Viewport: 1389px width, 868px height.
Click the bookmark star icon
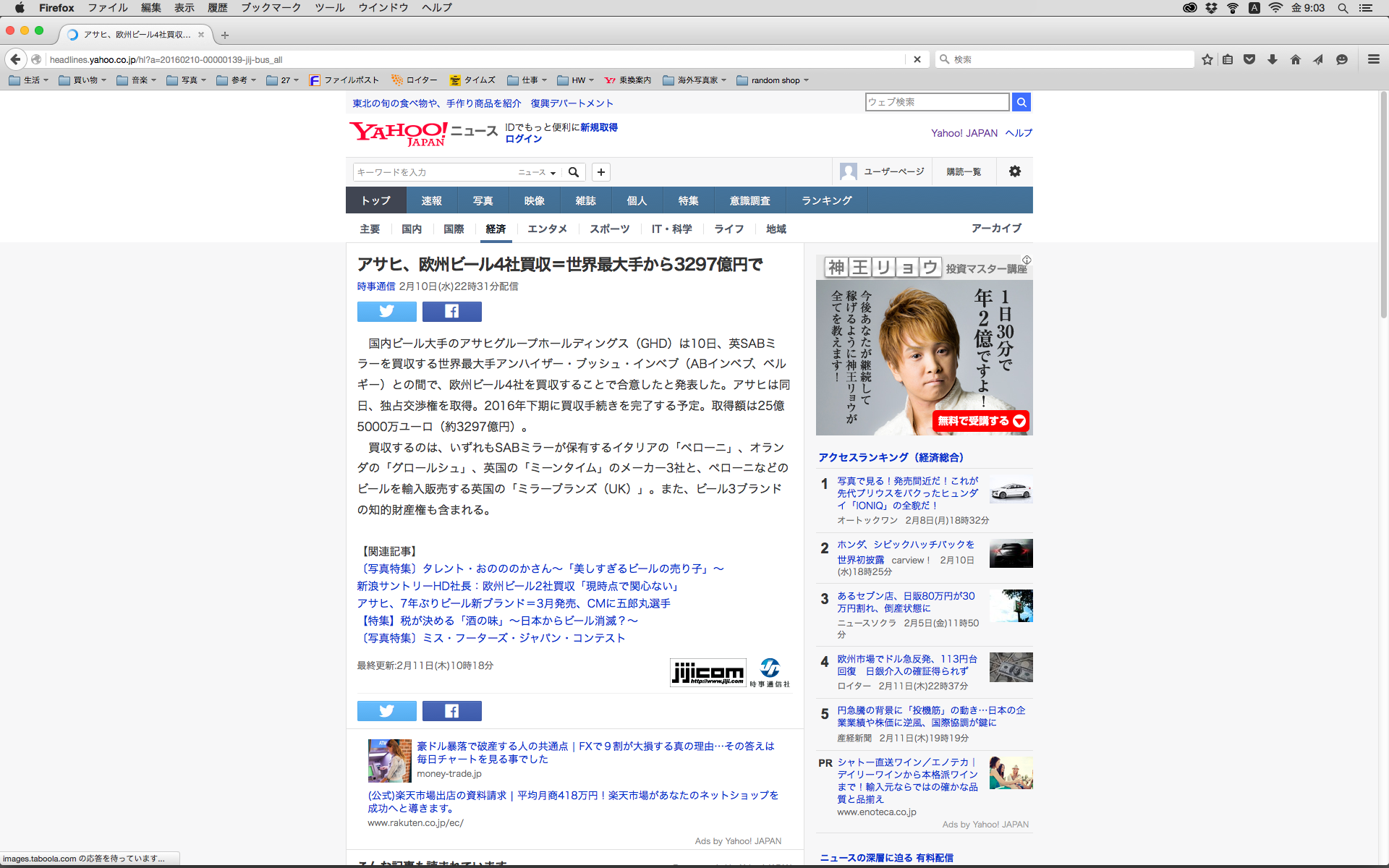click(1207, 59)
